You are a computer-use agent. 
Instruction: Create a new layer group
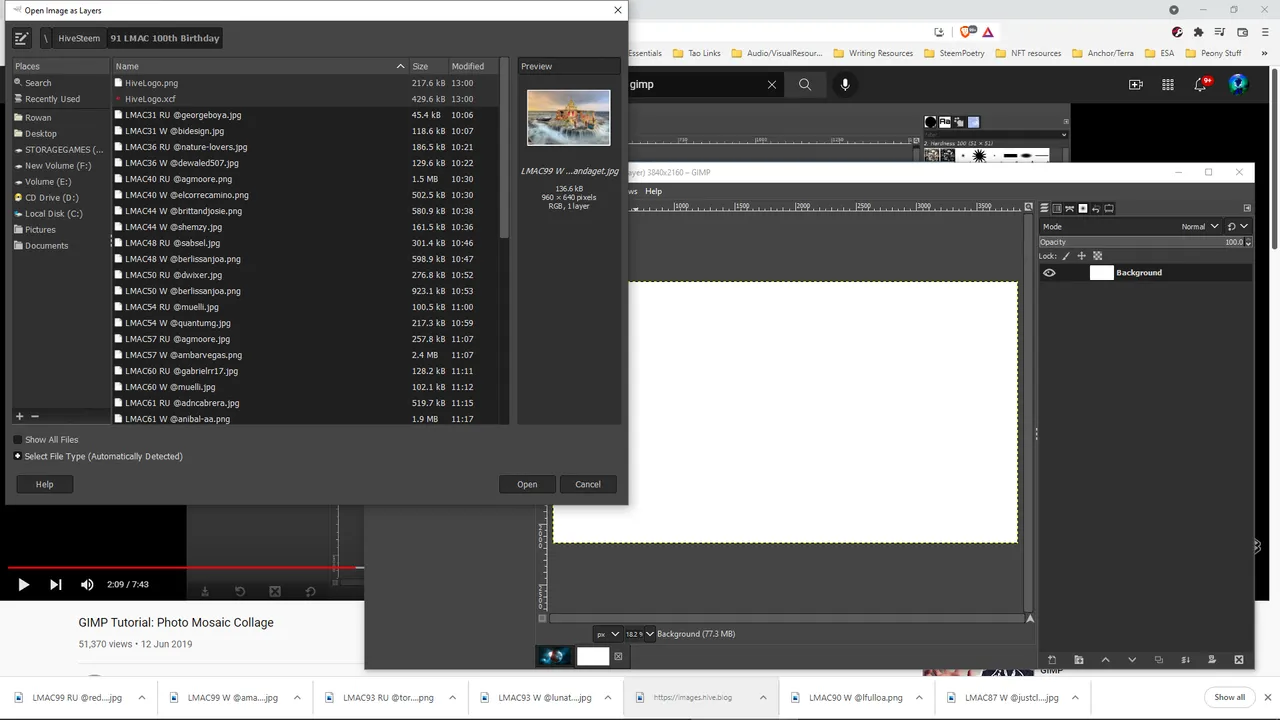(x=1078, y=660)
